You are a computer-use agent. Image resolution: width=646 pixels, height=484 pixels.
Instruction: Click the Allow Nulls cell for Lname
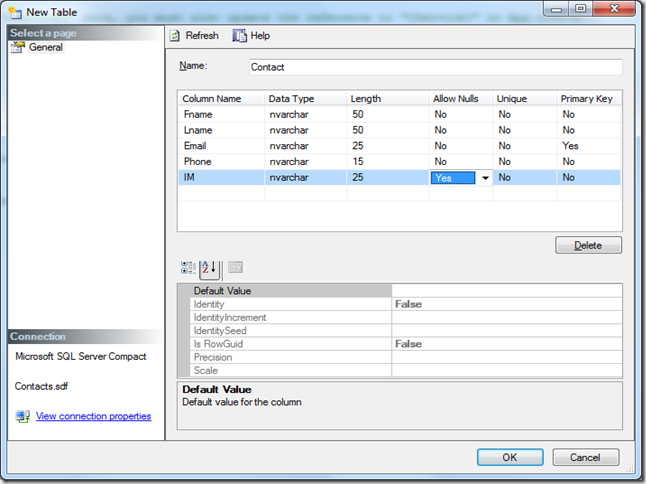(461, 130)
